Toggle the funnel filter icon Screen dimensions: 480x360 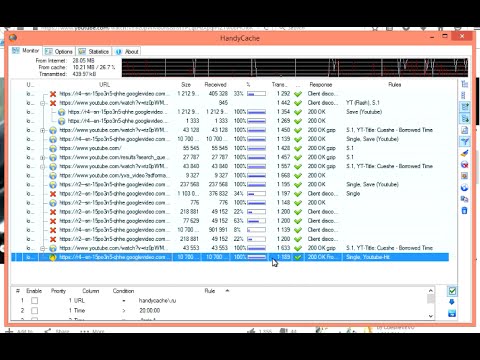465,142
